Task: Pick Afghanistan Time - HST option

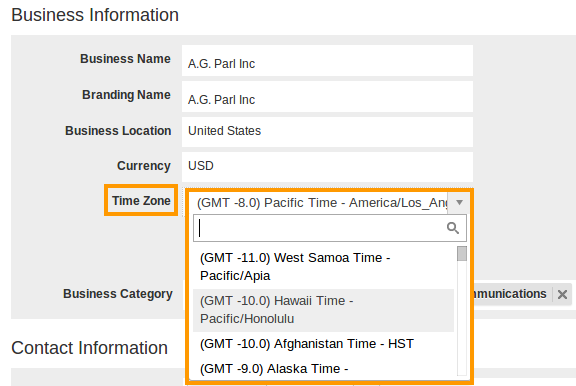Action: (x=323, y=344)
